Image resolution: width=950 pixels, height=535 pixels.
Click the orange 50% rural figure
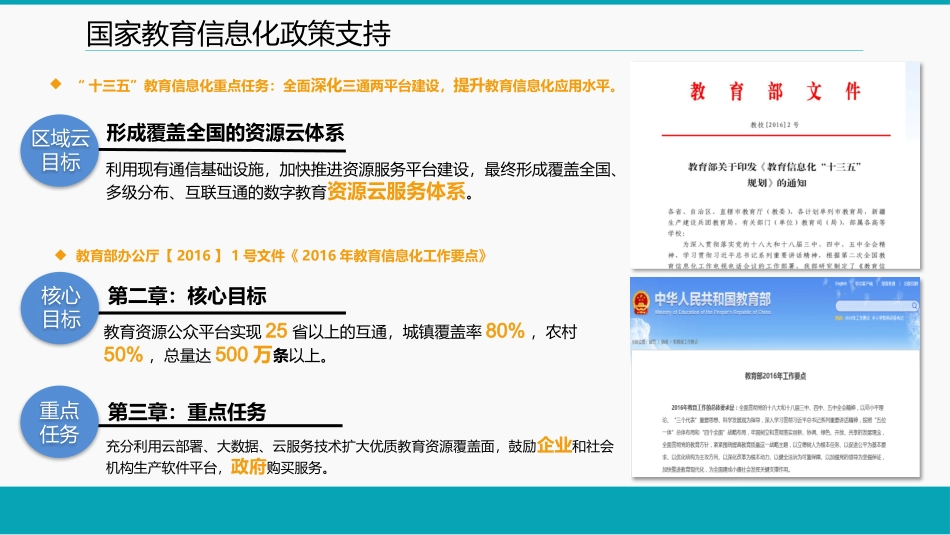tap(123, 354)
